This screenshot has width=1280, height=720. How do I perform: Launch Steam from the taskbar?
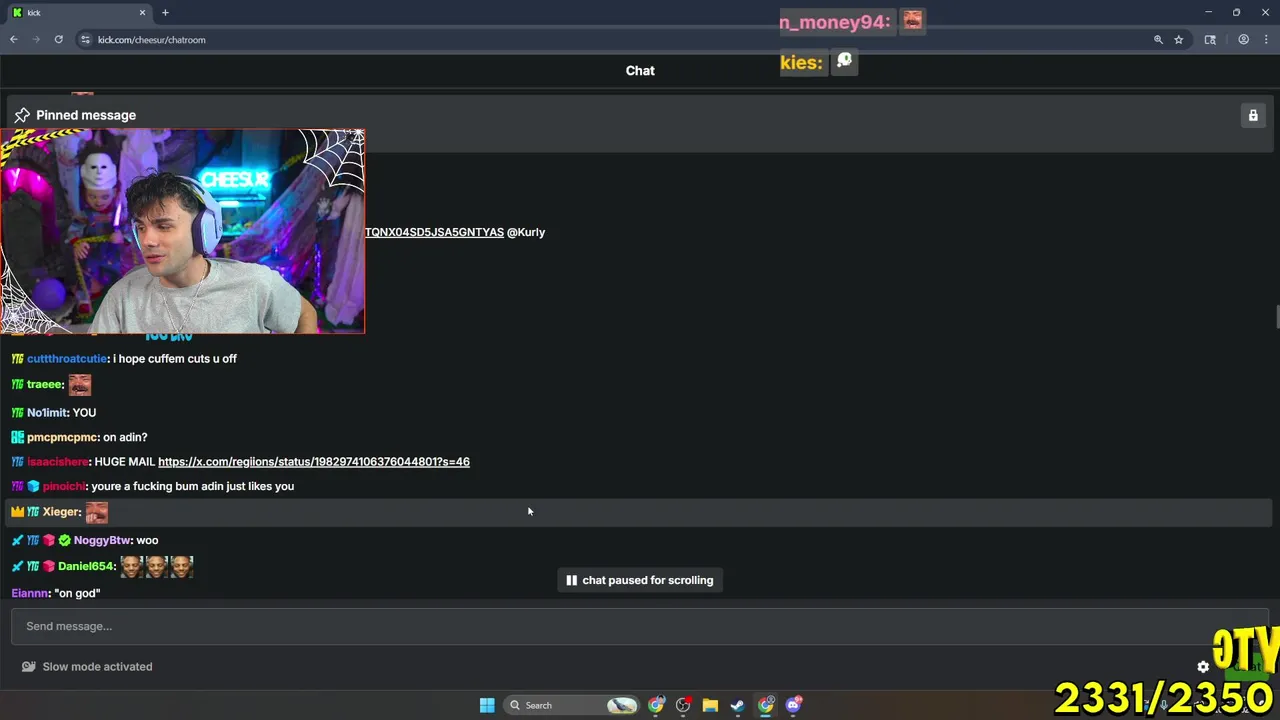point(737,705)
